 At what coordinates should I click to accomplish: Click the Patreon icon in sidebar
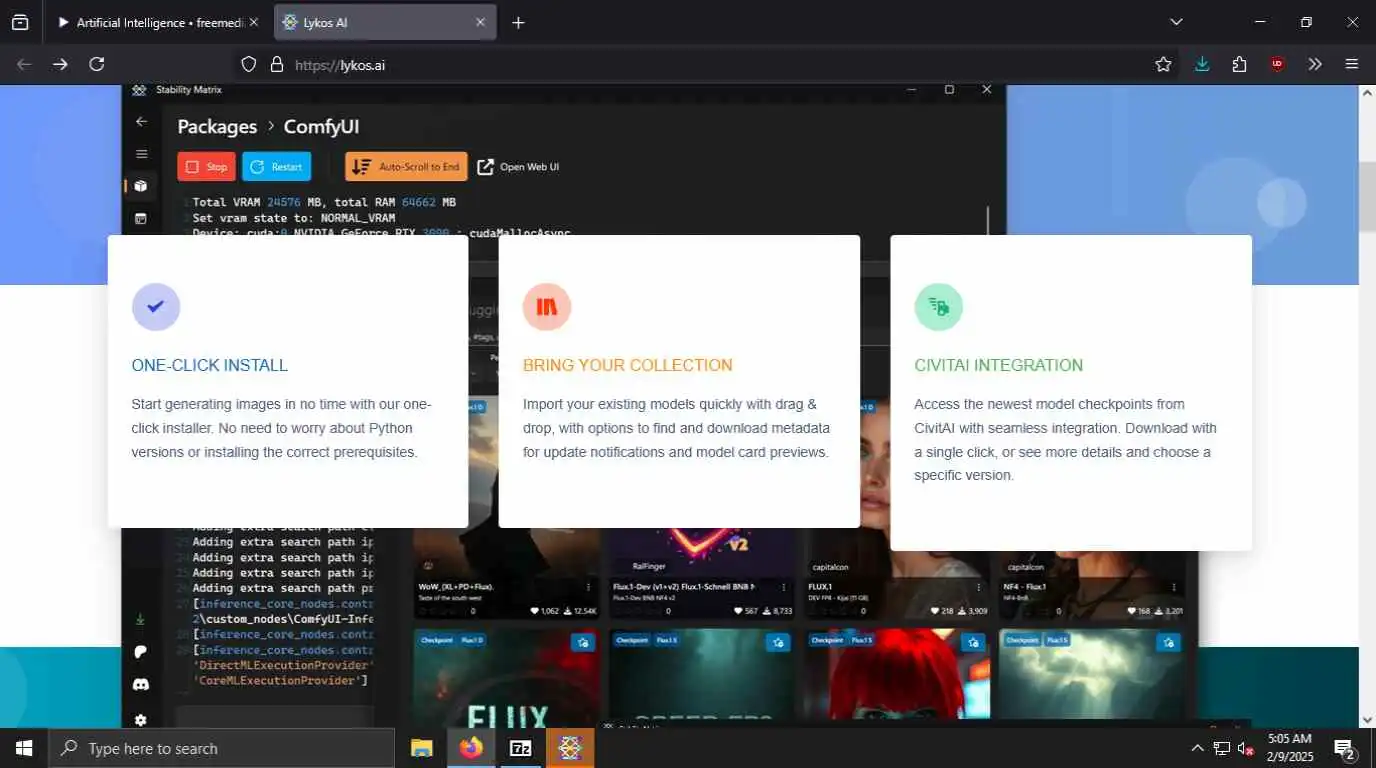click(140, 652)
